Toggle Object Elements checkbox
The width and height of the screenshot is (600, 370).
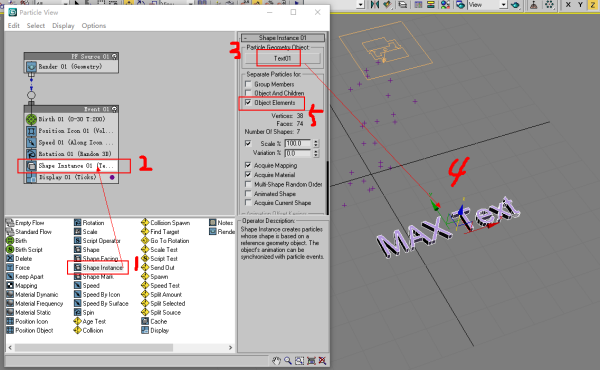tap(248, 103)
